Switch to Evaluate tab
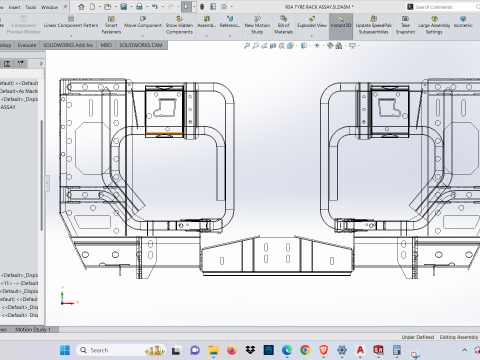Screen dimensions: 480x360 27,45
